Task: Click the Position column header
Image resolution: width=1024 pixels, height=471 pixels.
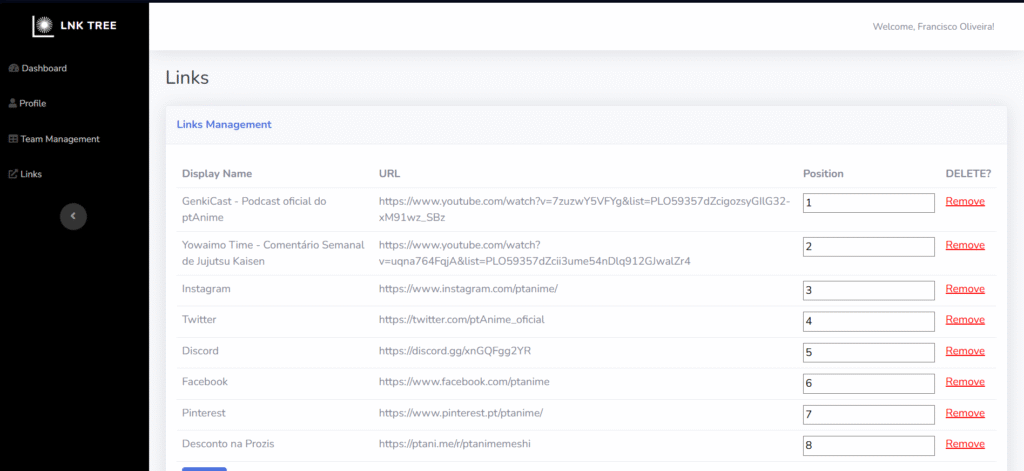Action: click(x=823, y=174)
